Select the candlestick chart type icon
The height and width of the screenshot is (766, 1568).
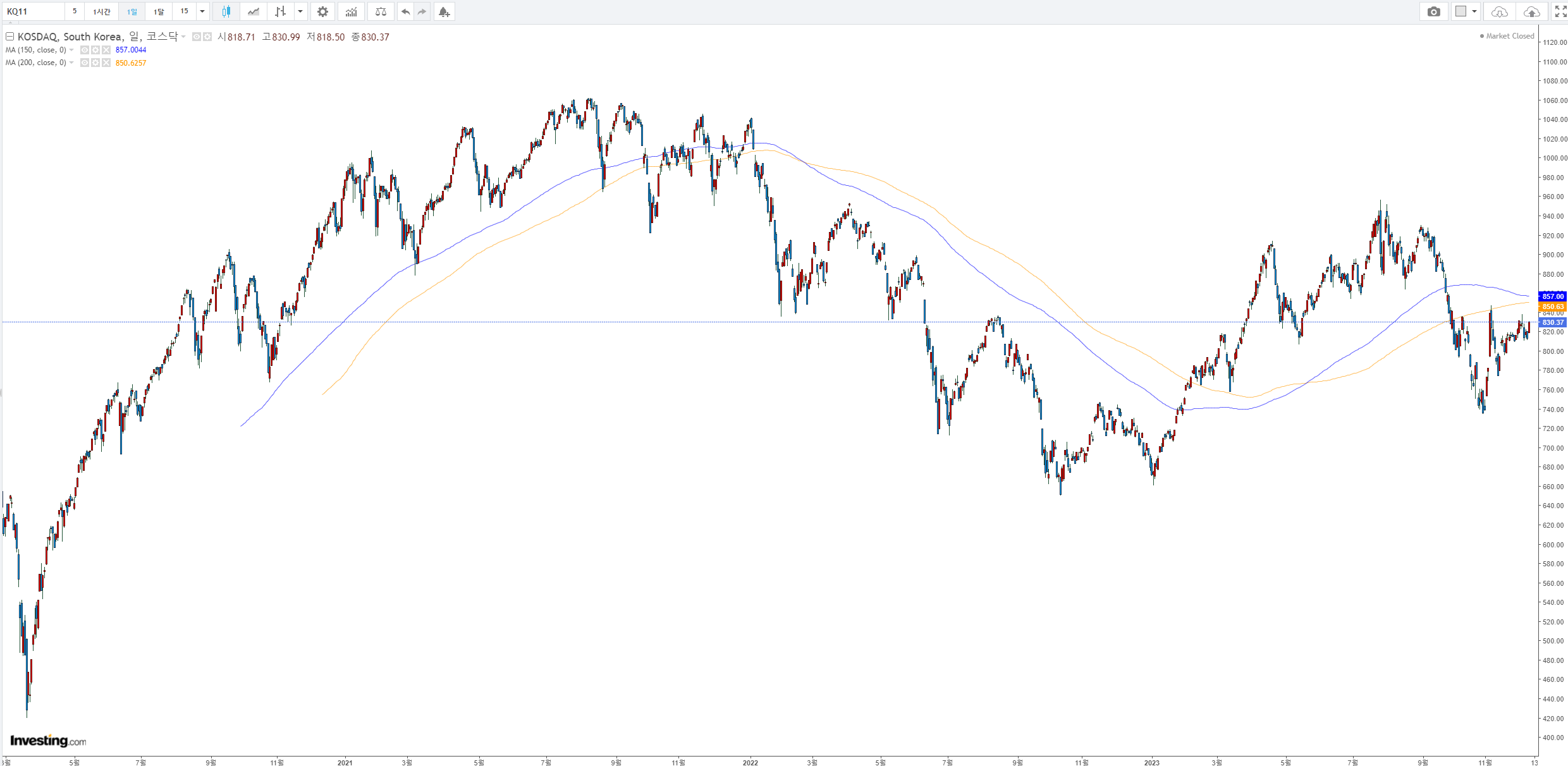226,11
